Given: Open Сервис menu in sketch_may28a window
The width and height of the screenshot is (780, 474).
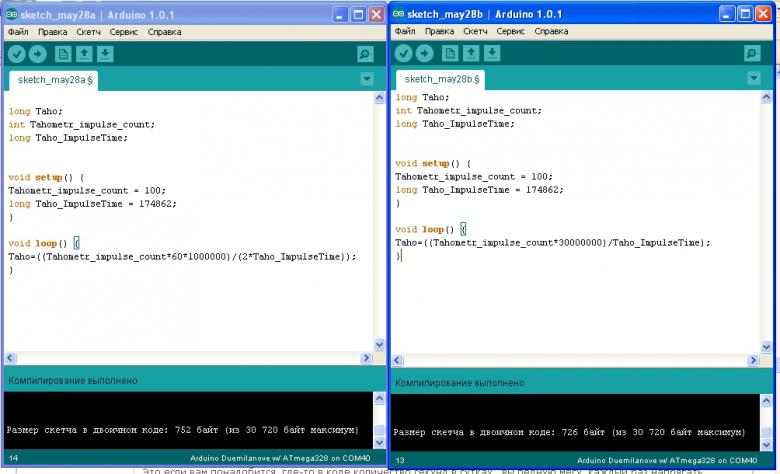Looking at the screenshot, I should coord(123,32).
